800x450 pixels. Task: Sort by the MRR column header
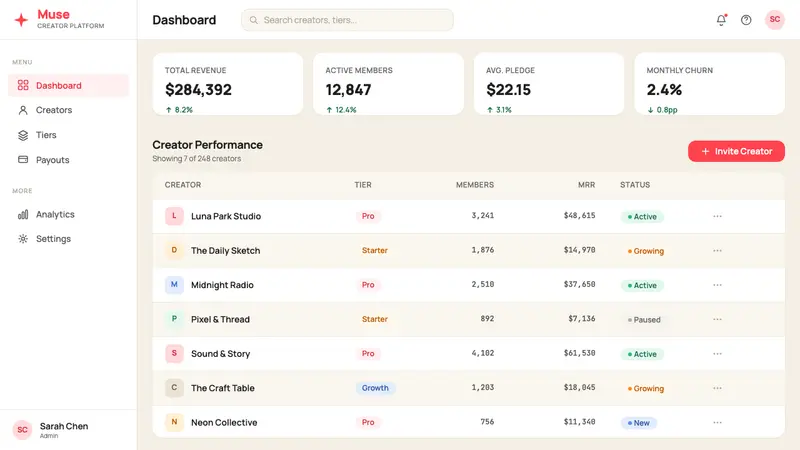point(586,185)
